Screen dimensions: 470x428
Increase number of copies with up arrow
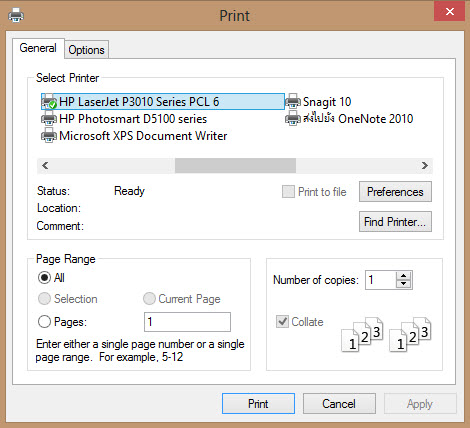click(x=404, y=276)
